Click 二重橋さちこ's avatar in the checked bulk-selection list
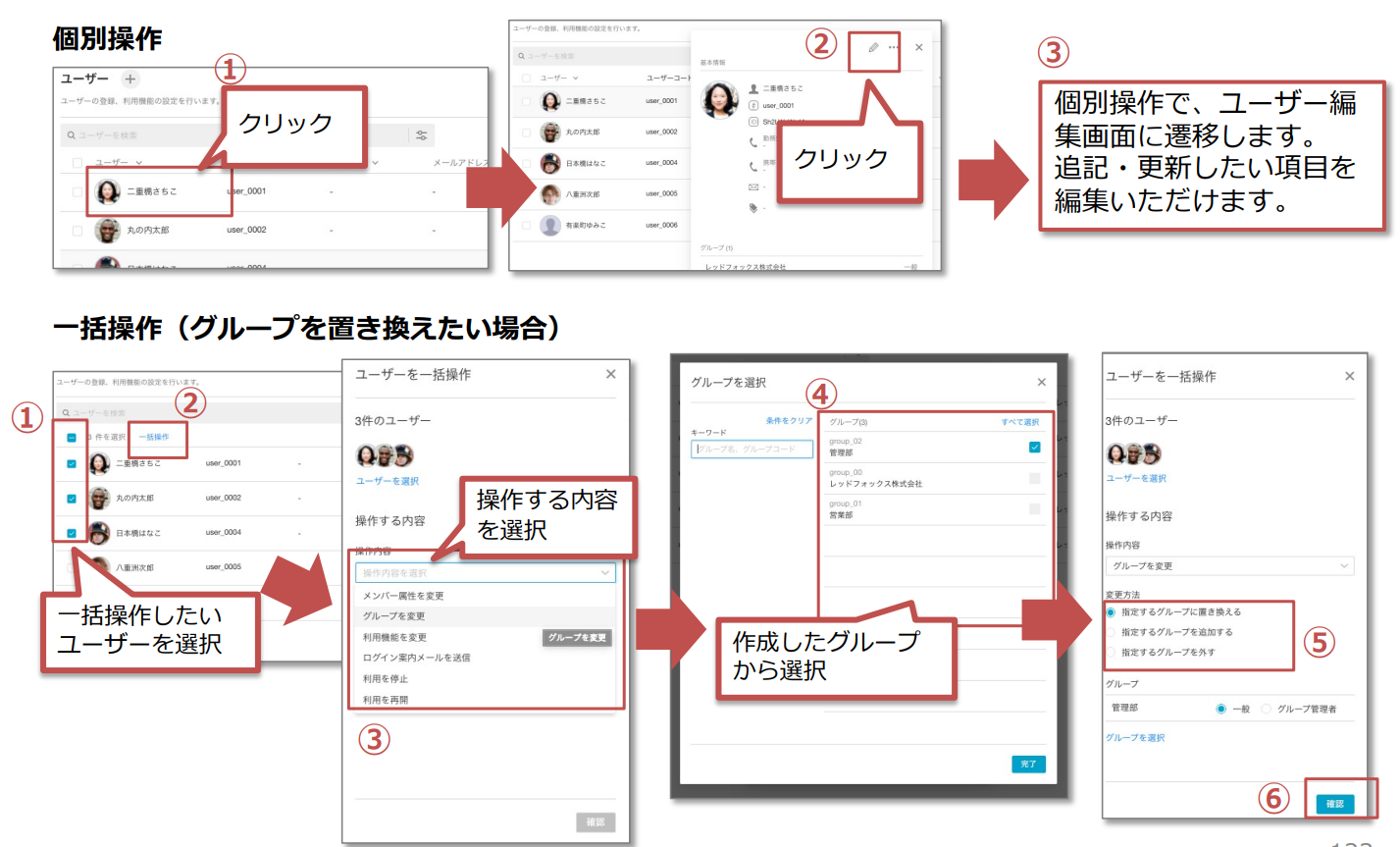Screen dimensions: 1400x847 tap(99, 463)
